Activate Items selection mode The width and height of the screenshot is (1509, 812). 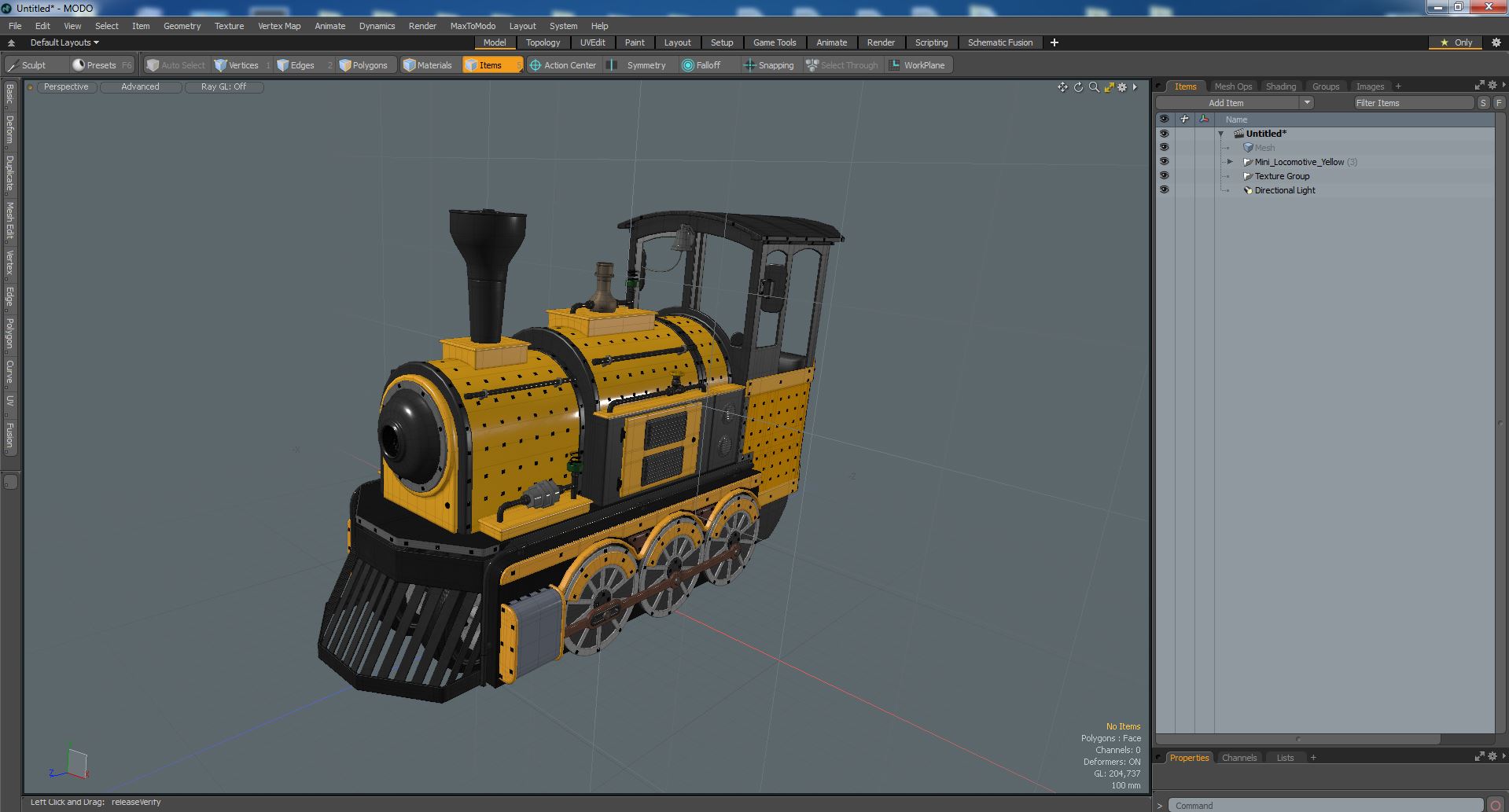click(x=492, y=65)
